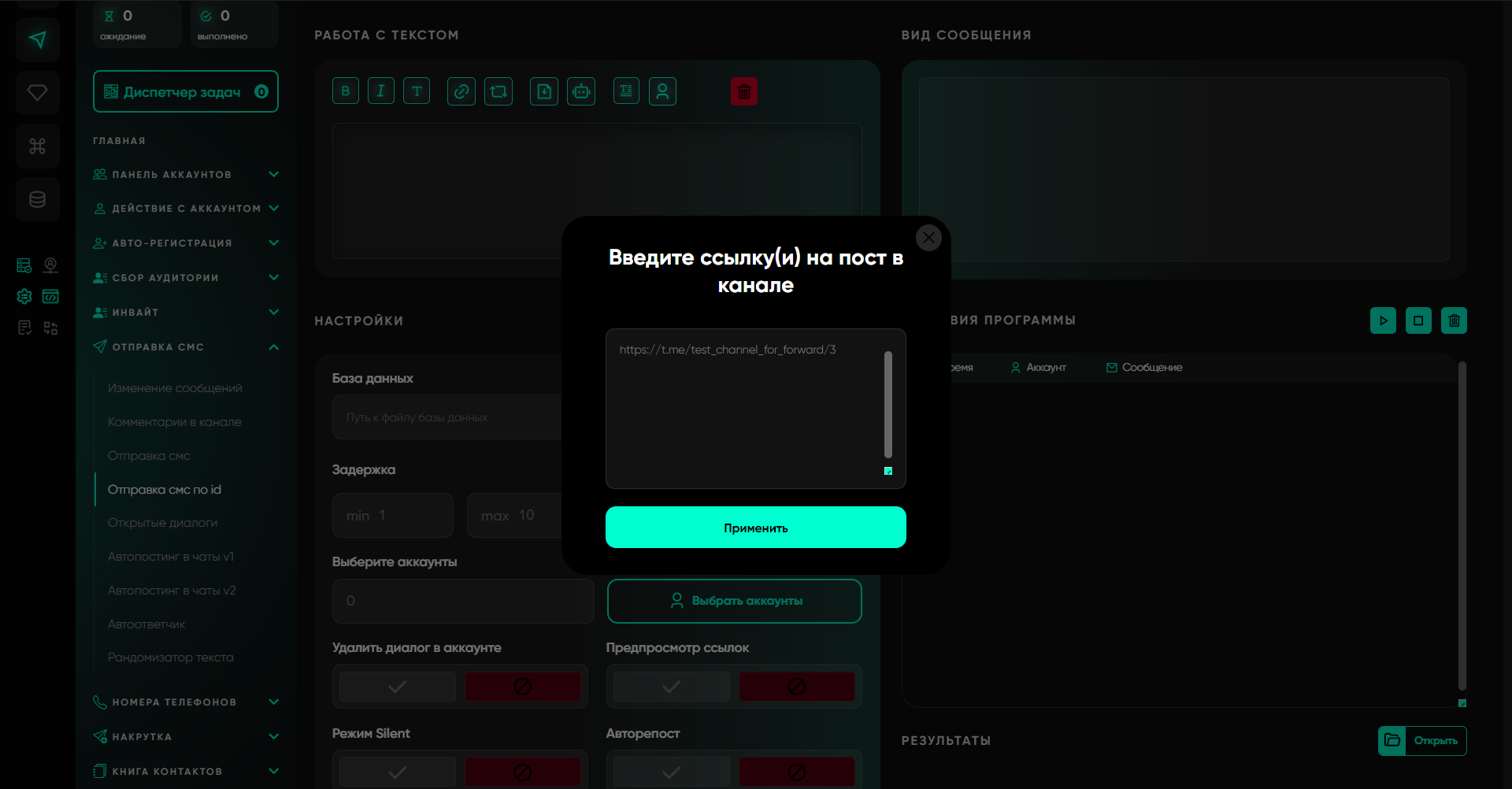Disable 'Предпросмотр ссылок' with red toggle

(796, 687)
